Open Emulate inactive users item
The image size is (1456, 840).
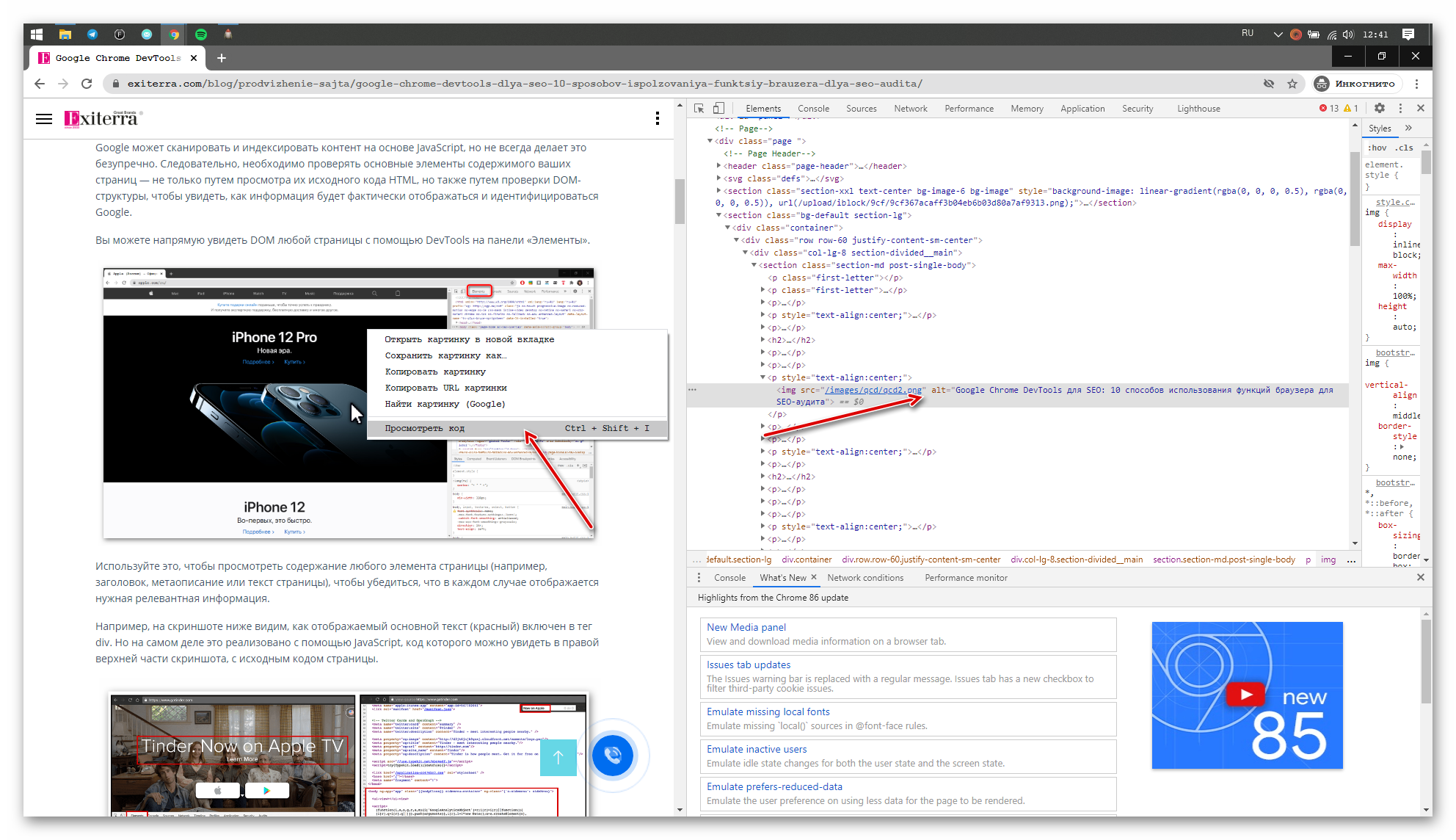[x=908, y=756]
